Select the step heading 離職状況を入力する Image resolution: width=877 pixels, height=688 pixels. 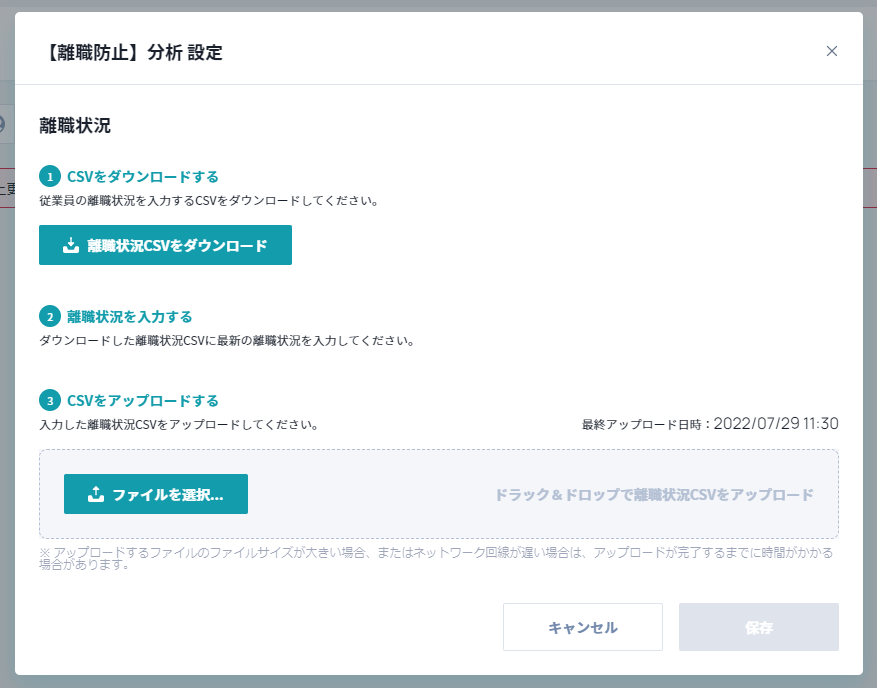tap(130, 317)
